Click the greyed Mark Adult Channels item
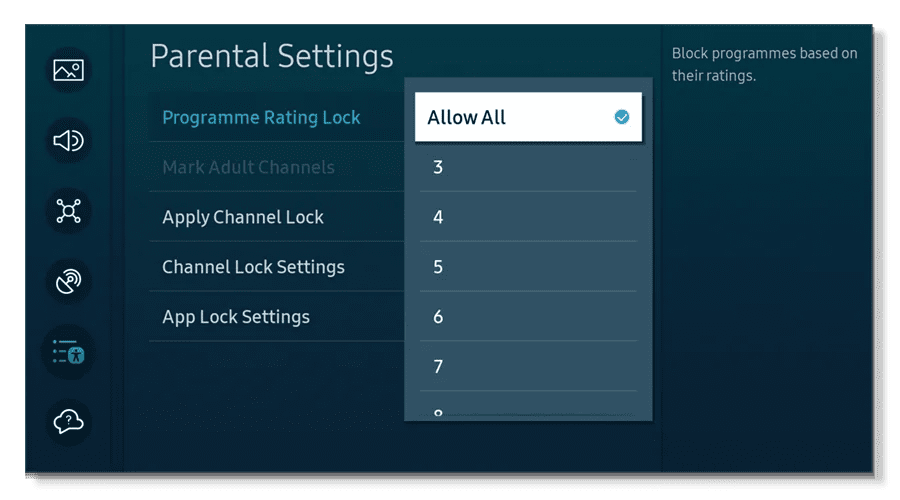Screen dimensions: 900x500 pyautogui.click(x=248, y=167)
